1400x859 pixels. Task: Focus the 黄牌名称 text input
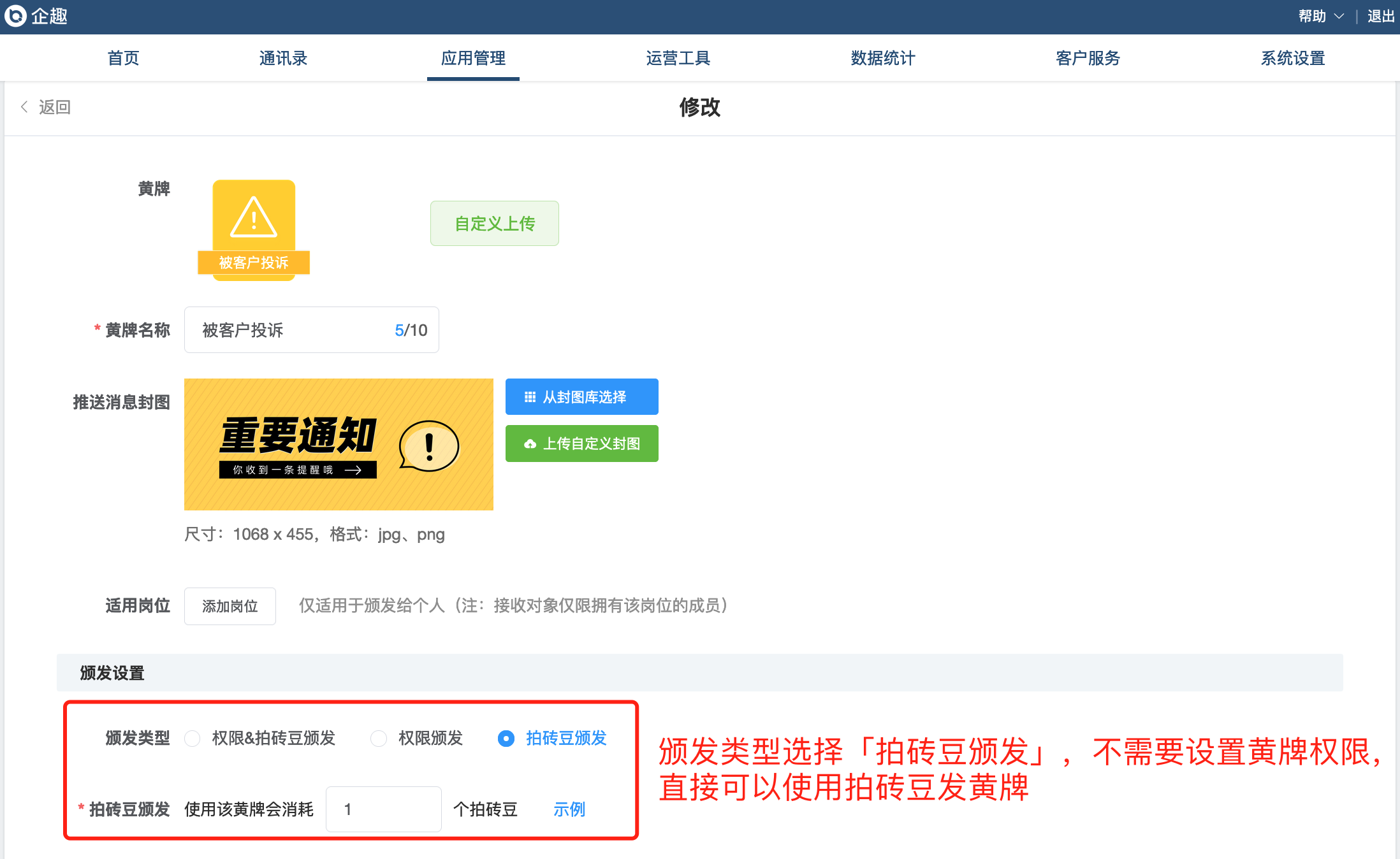point(293,330)
